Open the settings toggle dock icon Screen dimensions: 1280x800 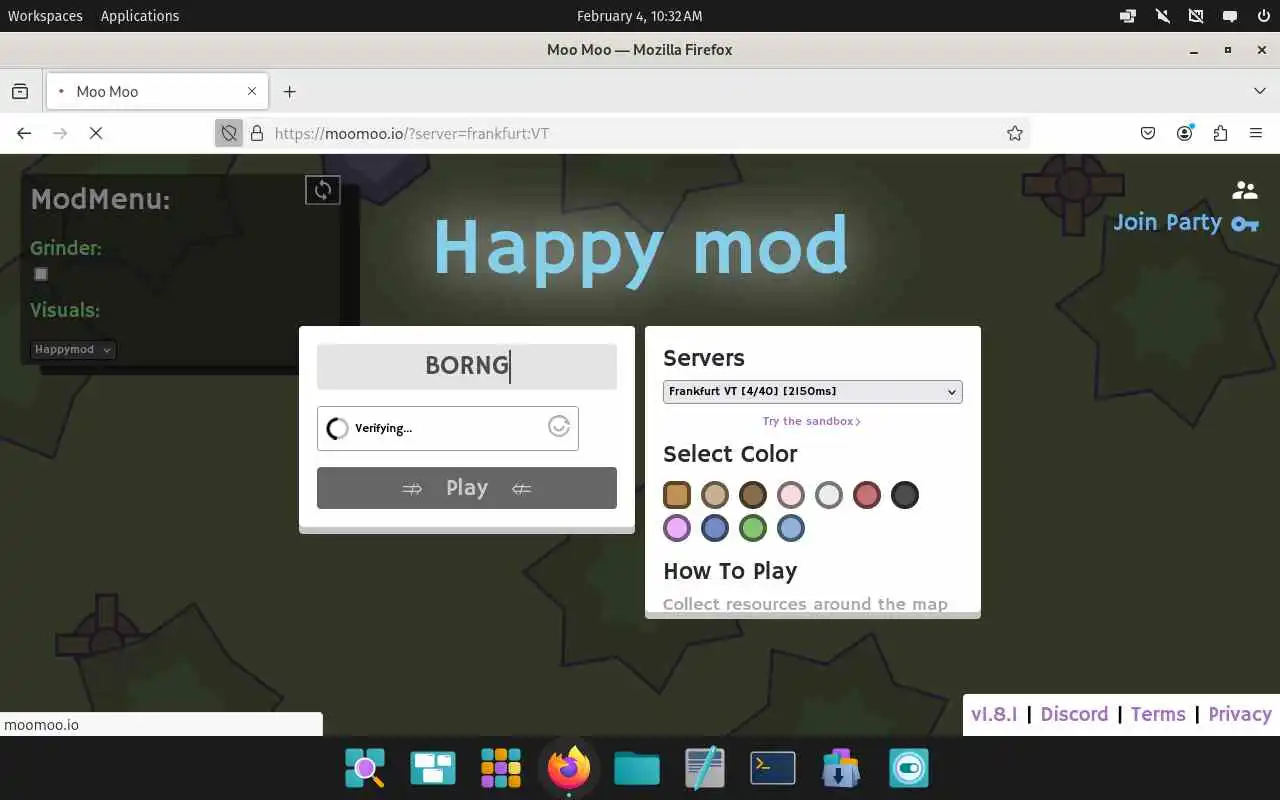(x=909, y=768)
